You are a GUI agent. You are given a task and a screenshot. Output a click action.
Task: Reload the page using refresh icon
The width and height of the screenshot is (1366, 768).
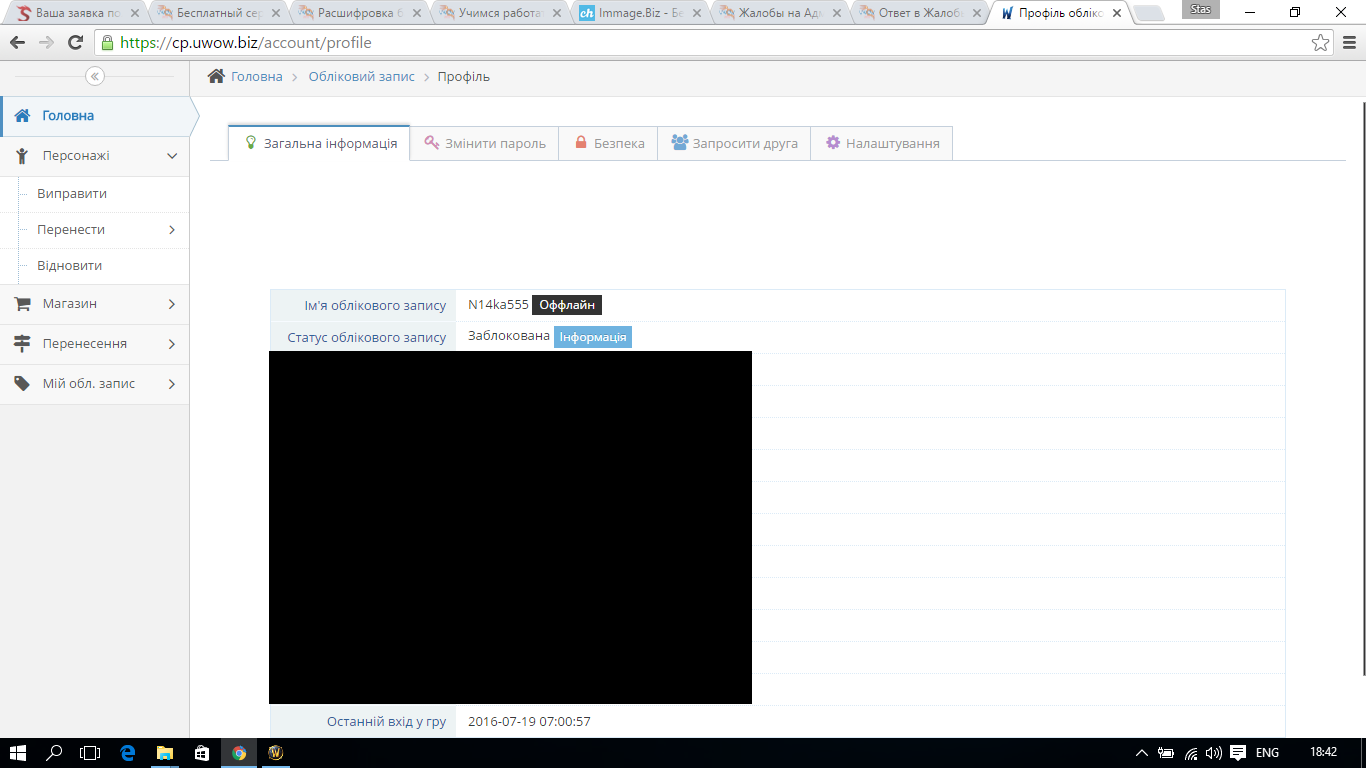(x=75, y=43)
